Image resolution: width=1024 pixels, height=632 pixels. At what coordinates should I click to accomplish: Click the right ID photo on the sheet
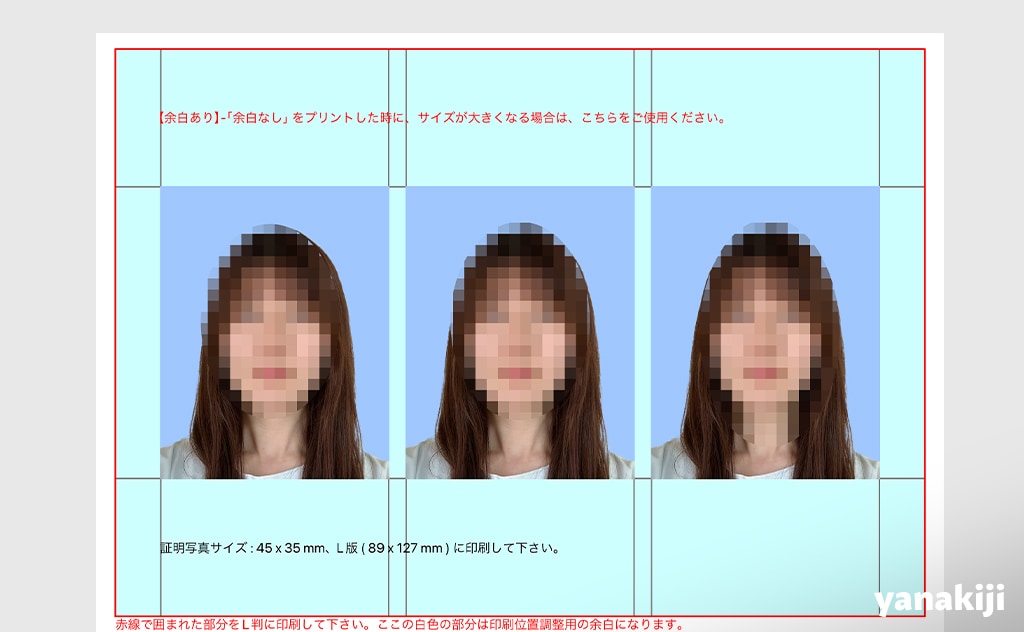(x=765, y=332)
